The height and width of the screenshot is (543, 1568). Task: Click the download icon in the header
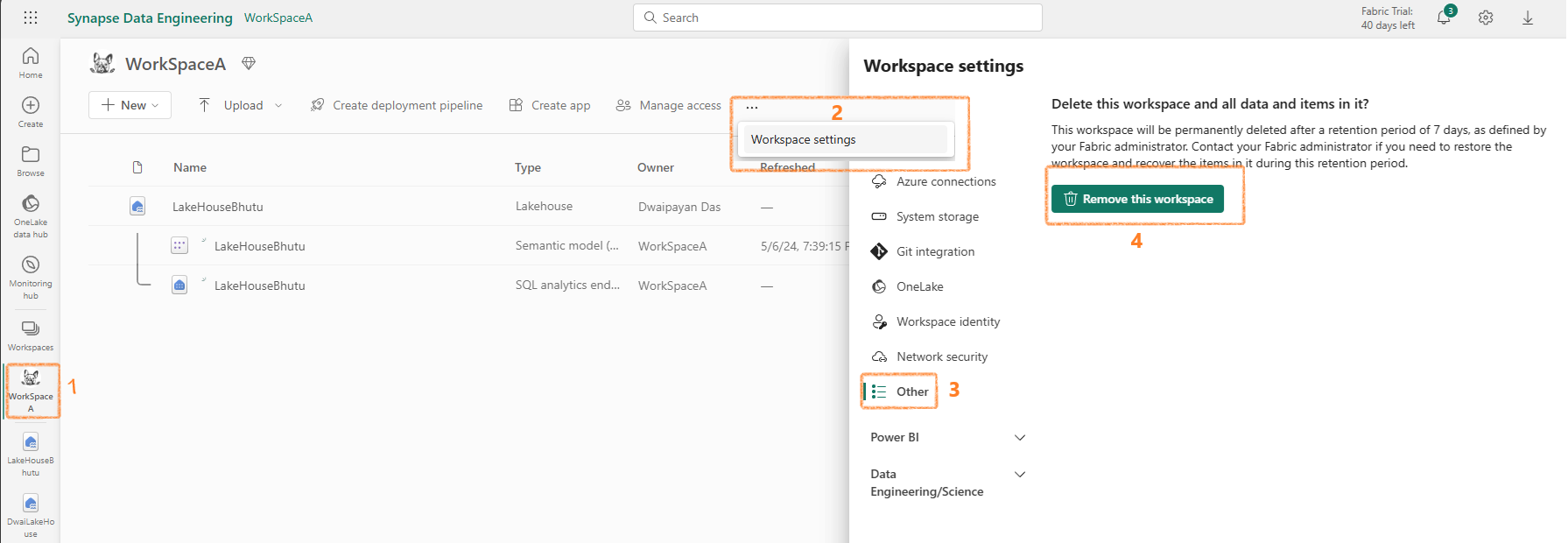coord(1528,18)
